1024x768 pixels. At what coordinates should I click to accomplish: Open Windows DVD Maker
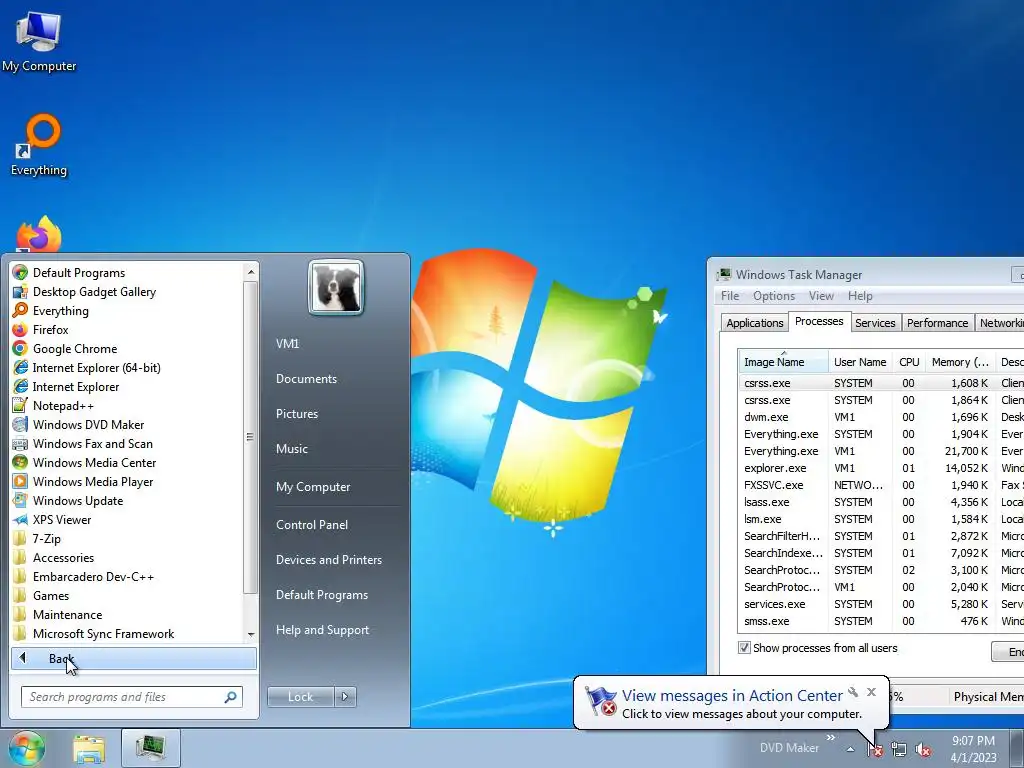coord(88,424)
